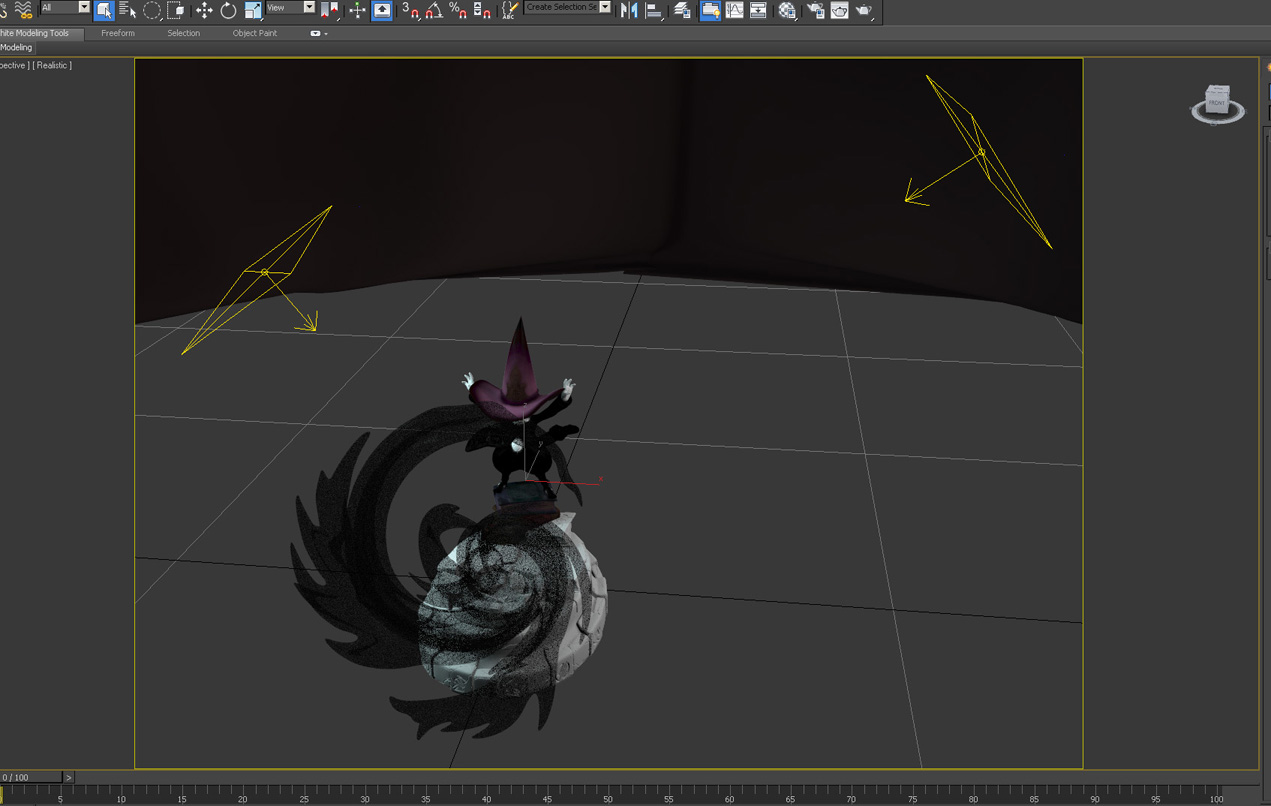This screenshot has height=806, width=1271.
Task: Enable the Select and Manipulate tool
Action: coord(357,10)
